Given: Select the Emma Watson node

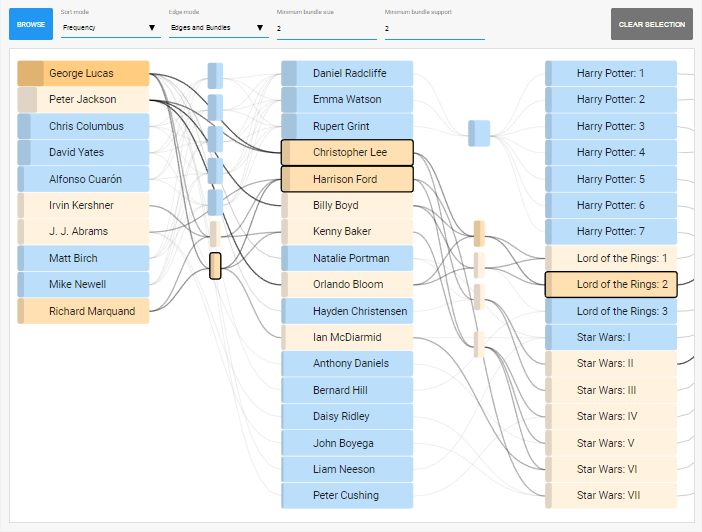Looking at the screenshot, I should (x=347, y=99).
